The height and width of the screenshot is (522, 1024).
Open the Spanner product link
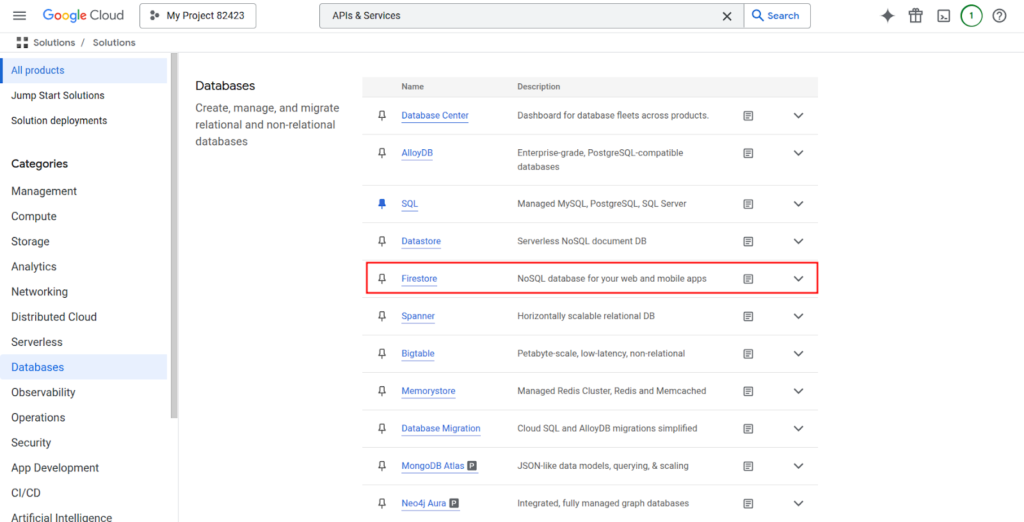(418, 316)
